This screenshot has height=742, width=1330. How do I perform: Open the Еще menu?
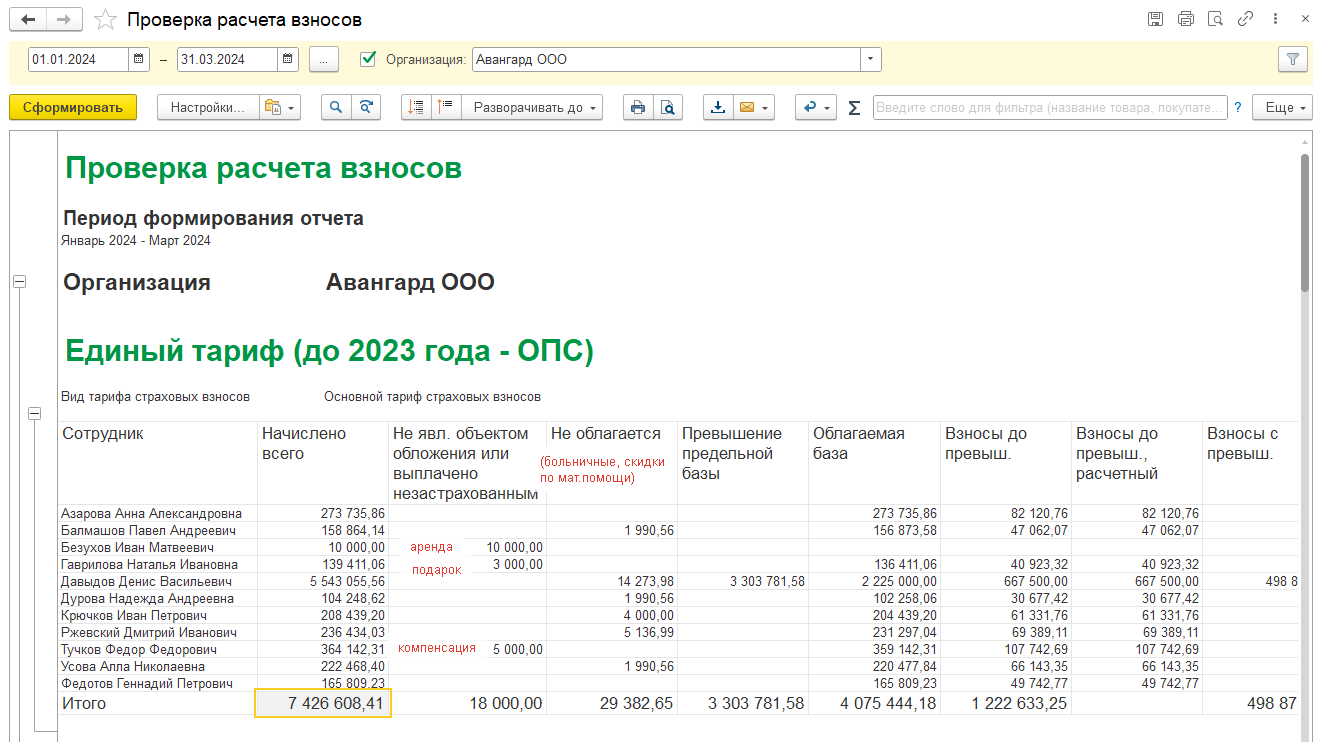pyautogui.click(x=1283, y=107)
